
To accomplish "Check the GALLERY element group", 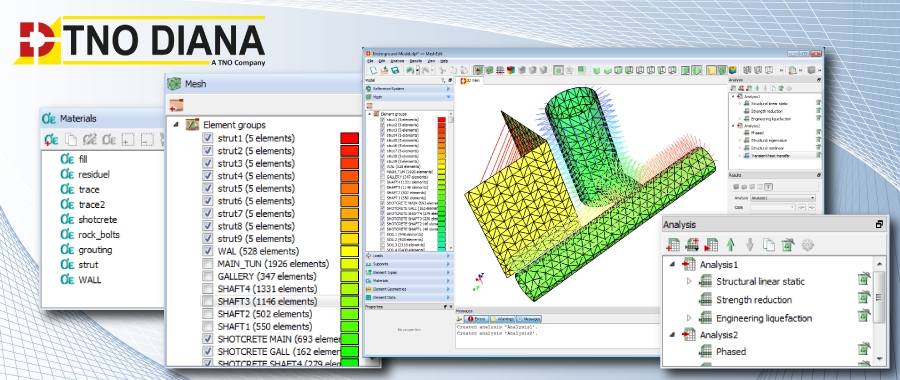I will [x=208, y=276].
